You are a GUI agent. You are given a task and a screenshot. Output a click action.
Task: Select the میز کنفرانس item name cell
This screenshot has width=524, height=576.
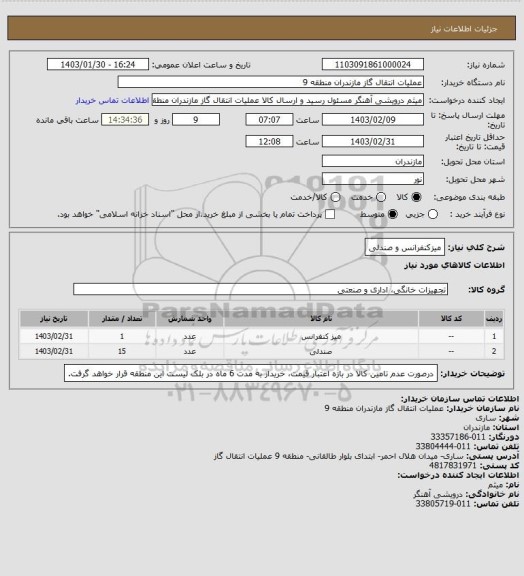[x=320, y=336]
